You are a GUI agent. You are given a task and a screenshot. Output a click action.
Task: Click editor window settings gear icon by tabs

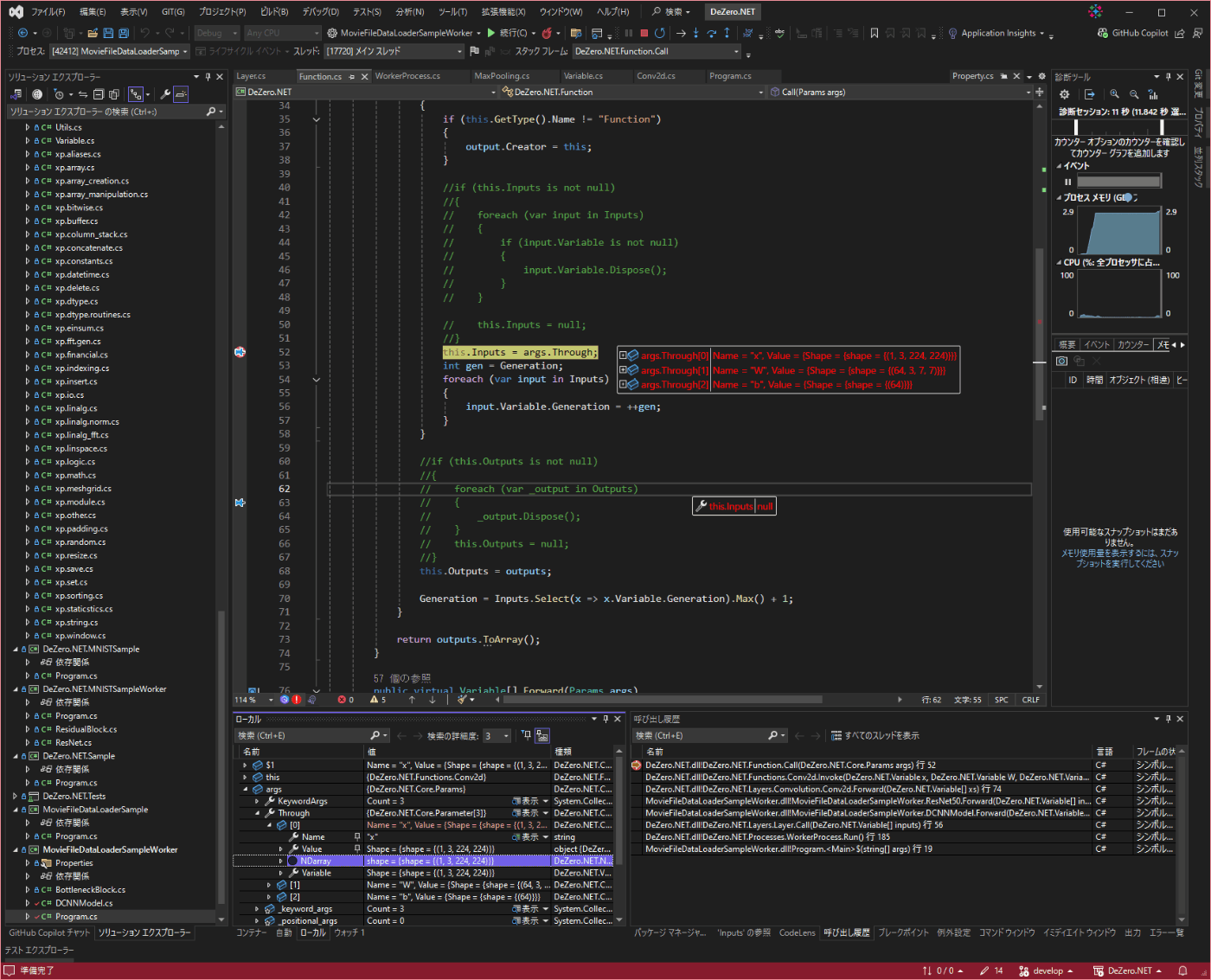(1041, 76)
